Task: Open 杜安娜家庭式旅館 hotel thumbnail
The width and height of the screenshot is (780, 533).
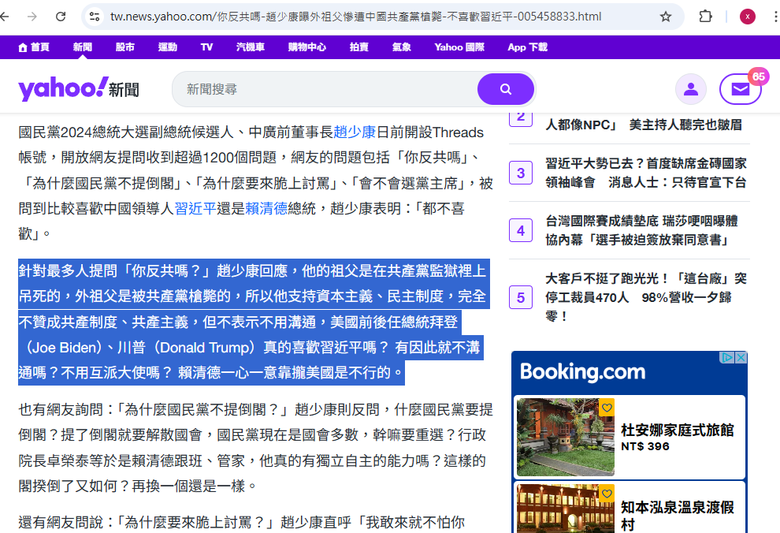Action: [566, 437]
